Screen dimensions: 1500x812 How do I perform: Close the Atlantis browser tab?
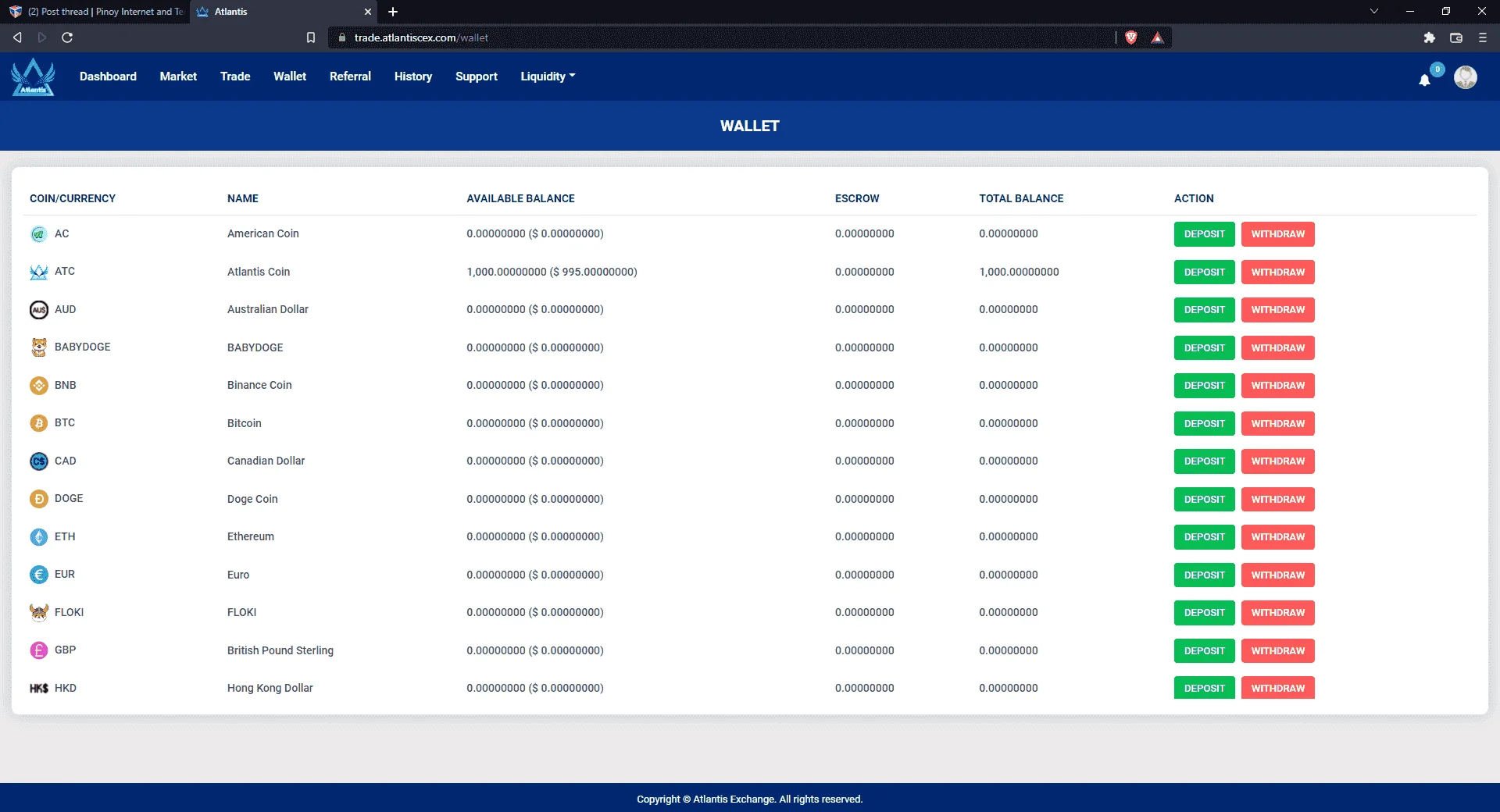click(367, 12)
